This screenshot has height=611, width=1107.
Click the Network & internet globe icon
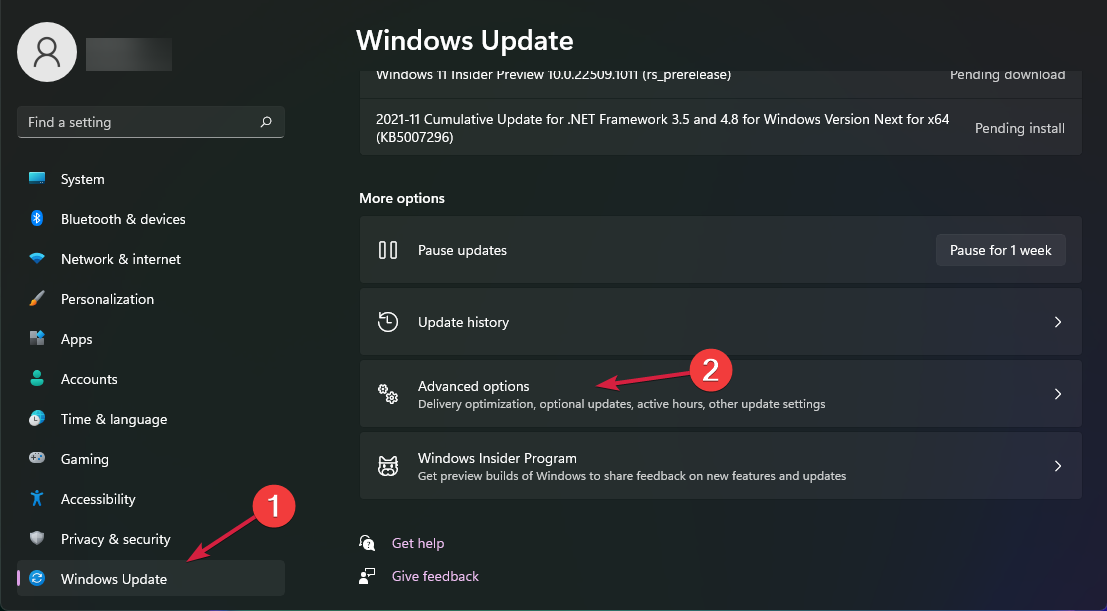pyautogui.click(x=37, y=259)
